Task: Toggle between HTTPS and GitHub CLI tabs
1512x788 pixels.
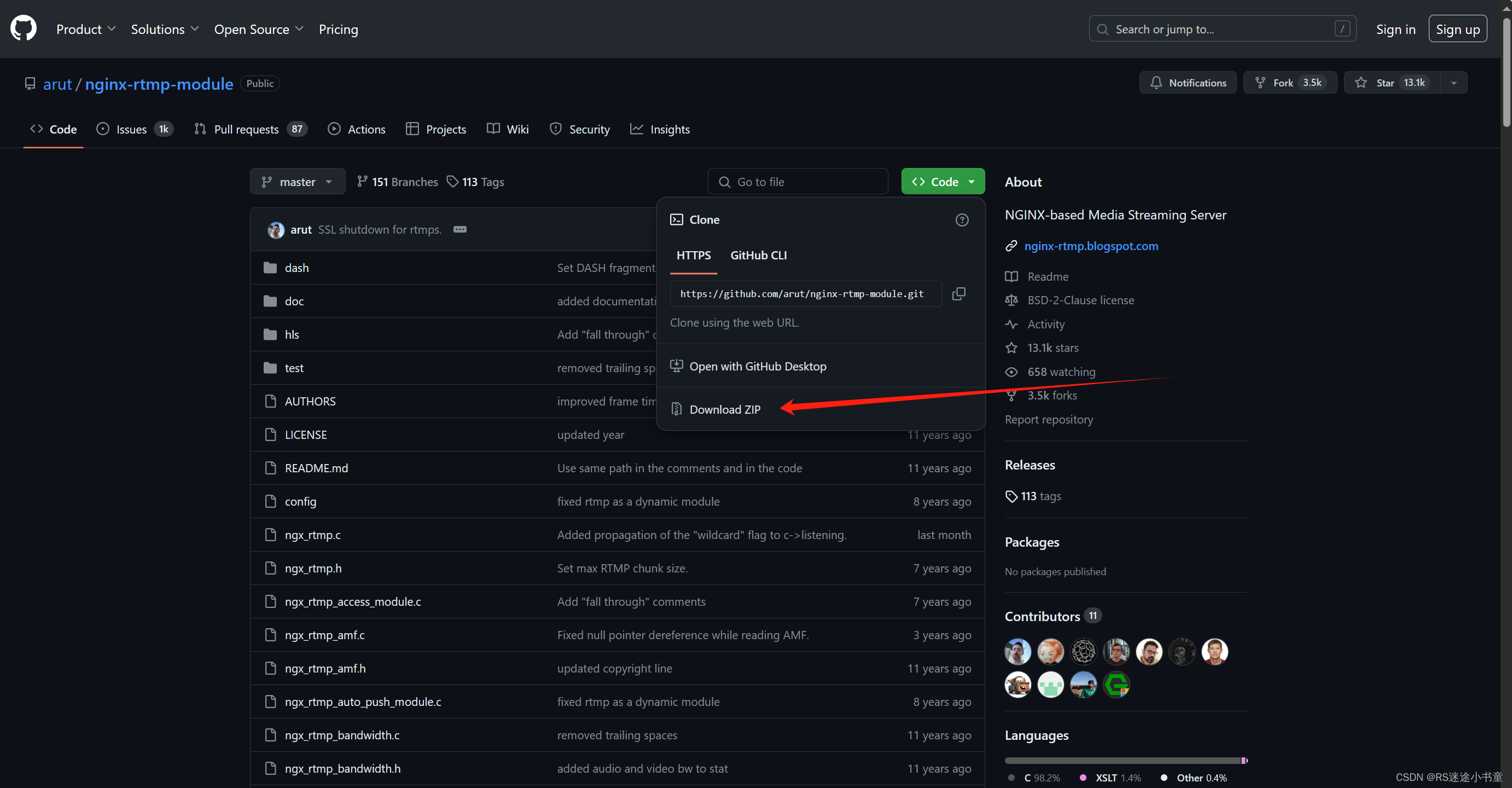Action: 757,255
